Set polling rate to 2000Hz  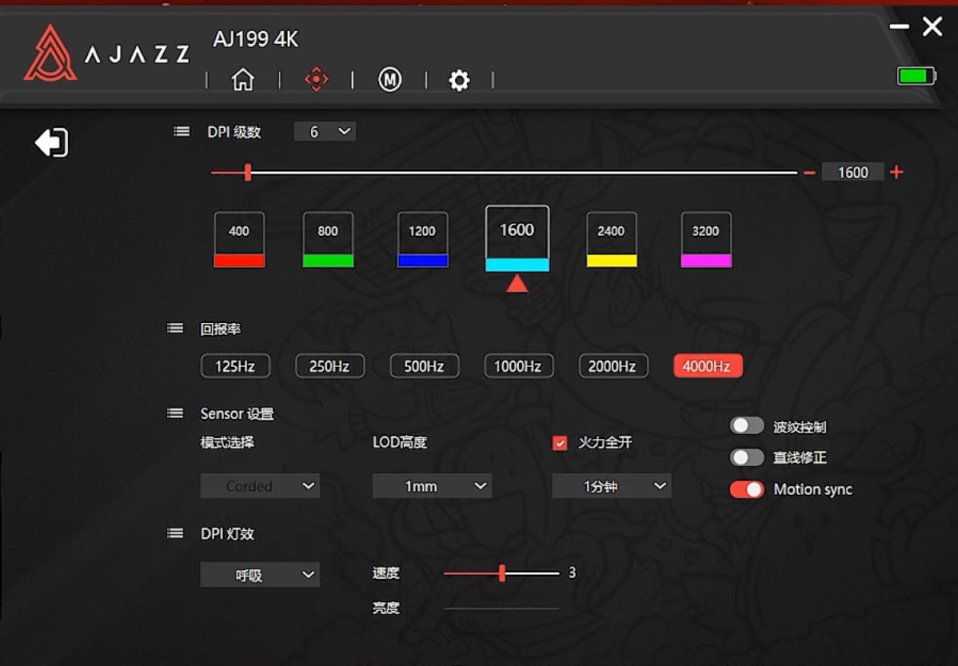point(613,366)
